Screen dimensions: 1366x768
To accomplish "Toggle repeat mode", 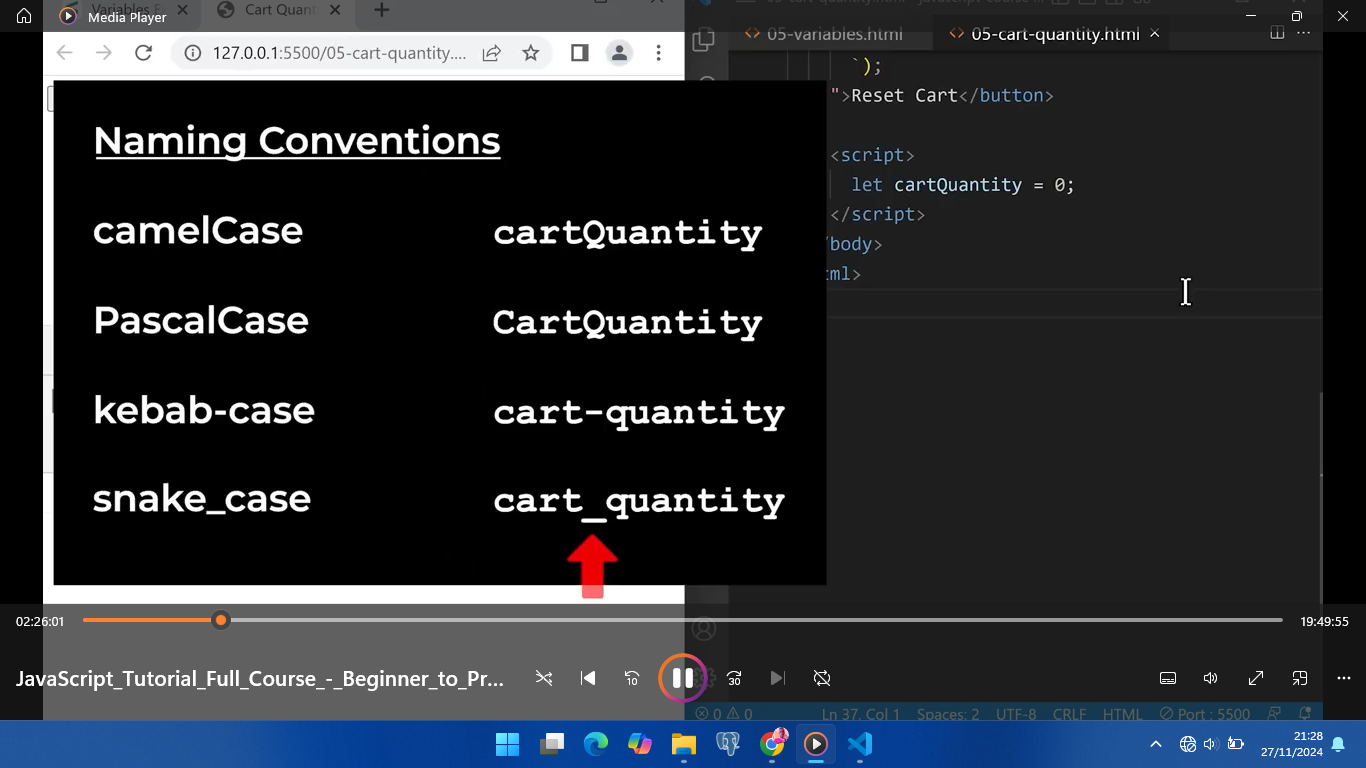I will [x=822, y=678].
